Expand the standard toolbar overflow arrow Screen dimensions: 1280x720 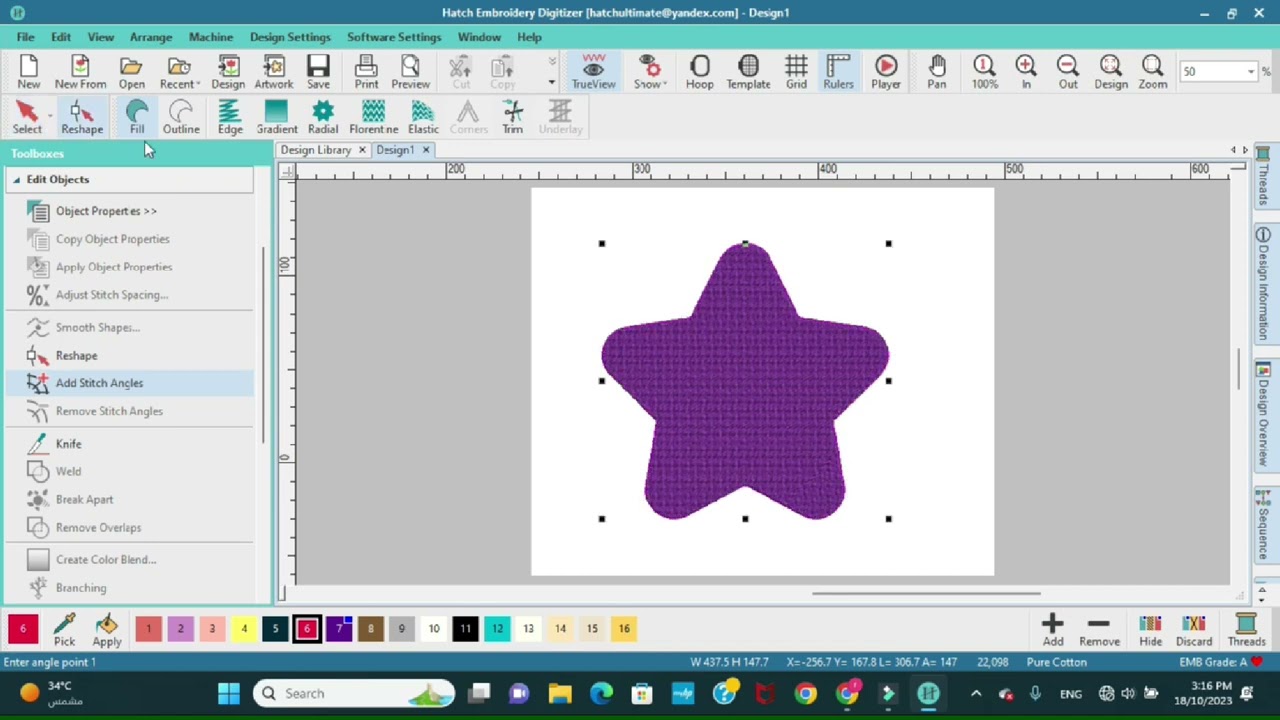551,82
